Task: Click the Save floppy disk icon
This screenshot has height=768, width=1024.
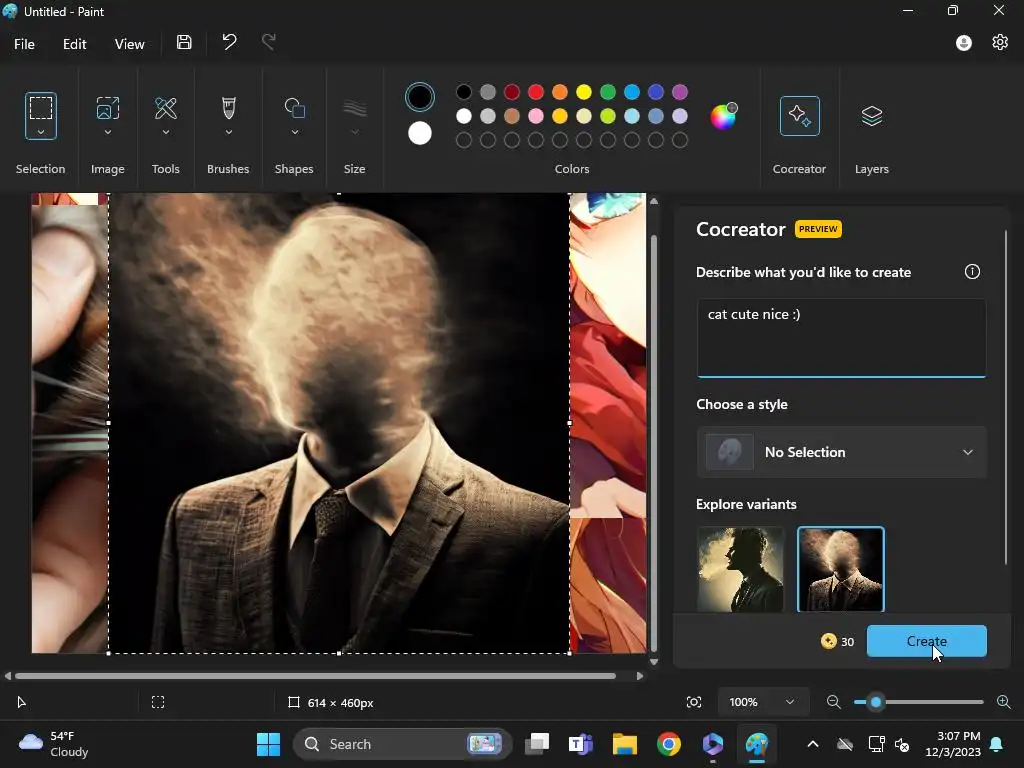Action: (x=184, y=42)
